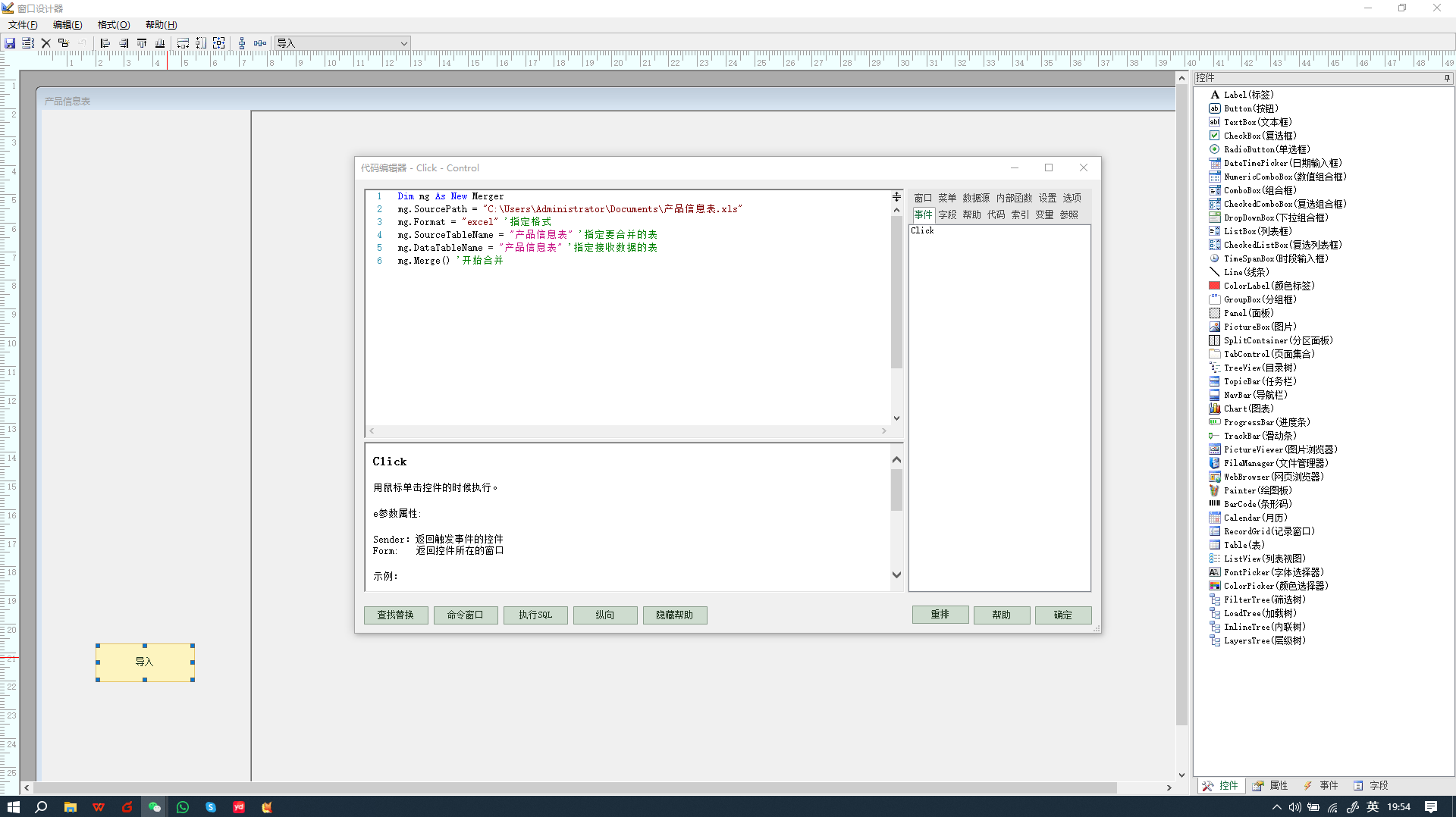Open the Windows Start menu

tap(13, 807)
